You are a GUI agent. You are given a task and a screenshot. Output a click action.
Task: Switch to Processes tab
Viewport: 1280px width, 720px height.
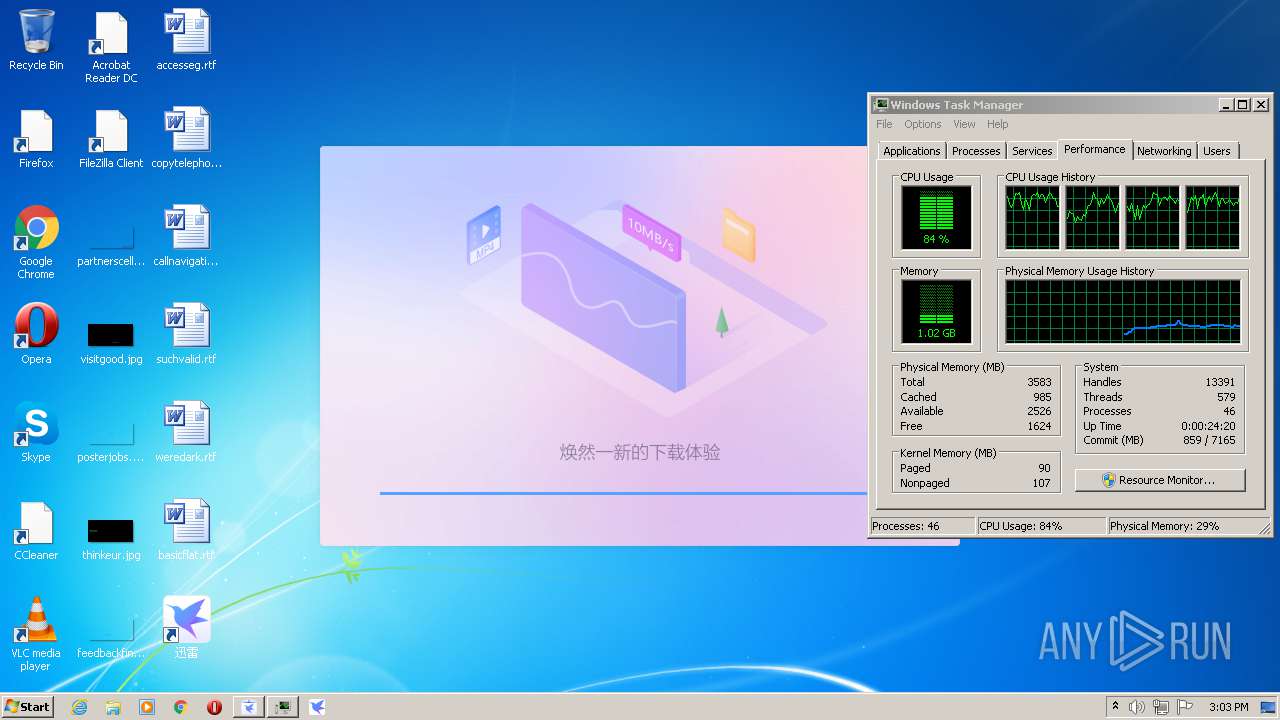click(976, 151)
